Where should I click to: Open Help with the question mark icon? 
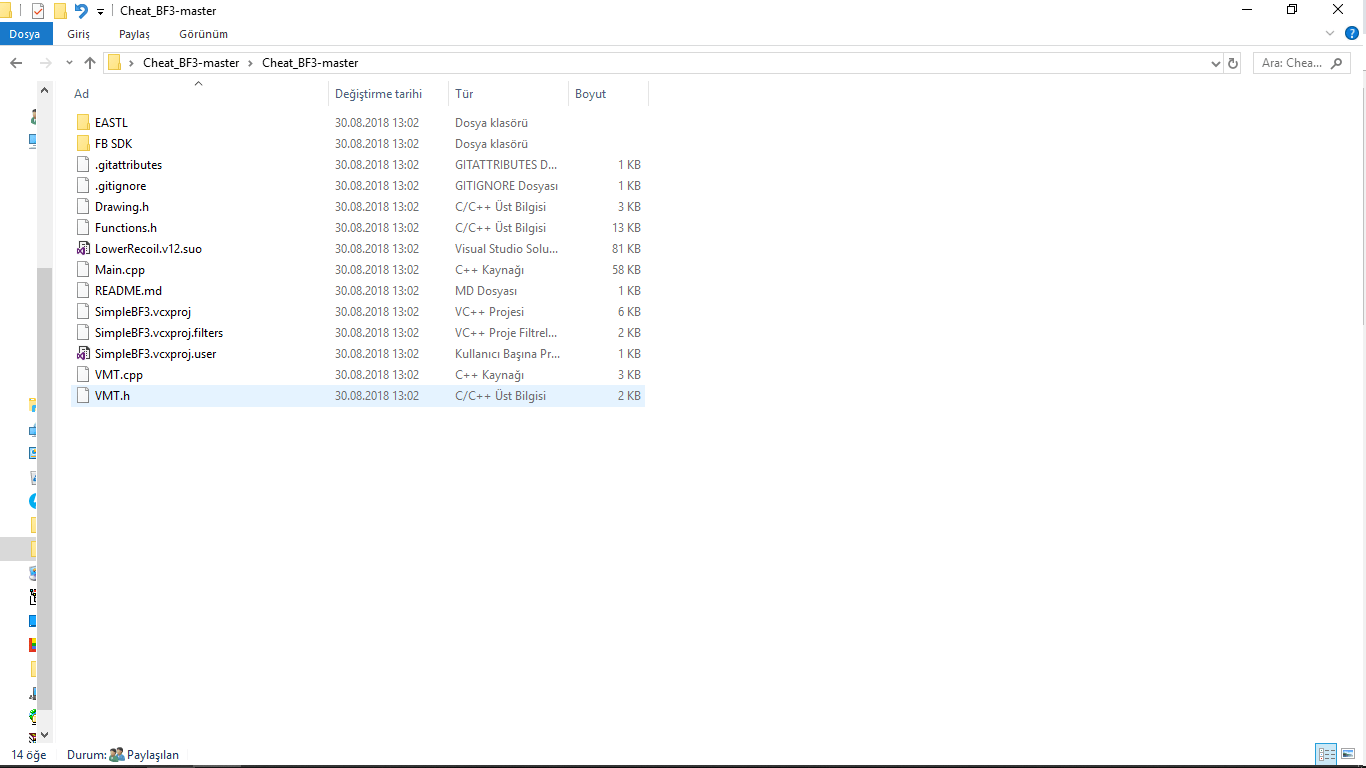click(1352, 33)
